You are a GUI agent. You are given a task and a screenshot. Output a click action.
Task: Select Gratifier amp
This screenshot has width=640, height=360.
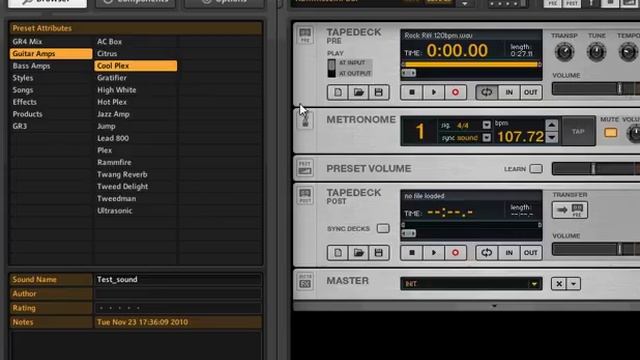(x=136, y=78)
